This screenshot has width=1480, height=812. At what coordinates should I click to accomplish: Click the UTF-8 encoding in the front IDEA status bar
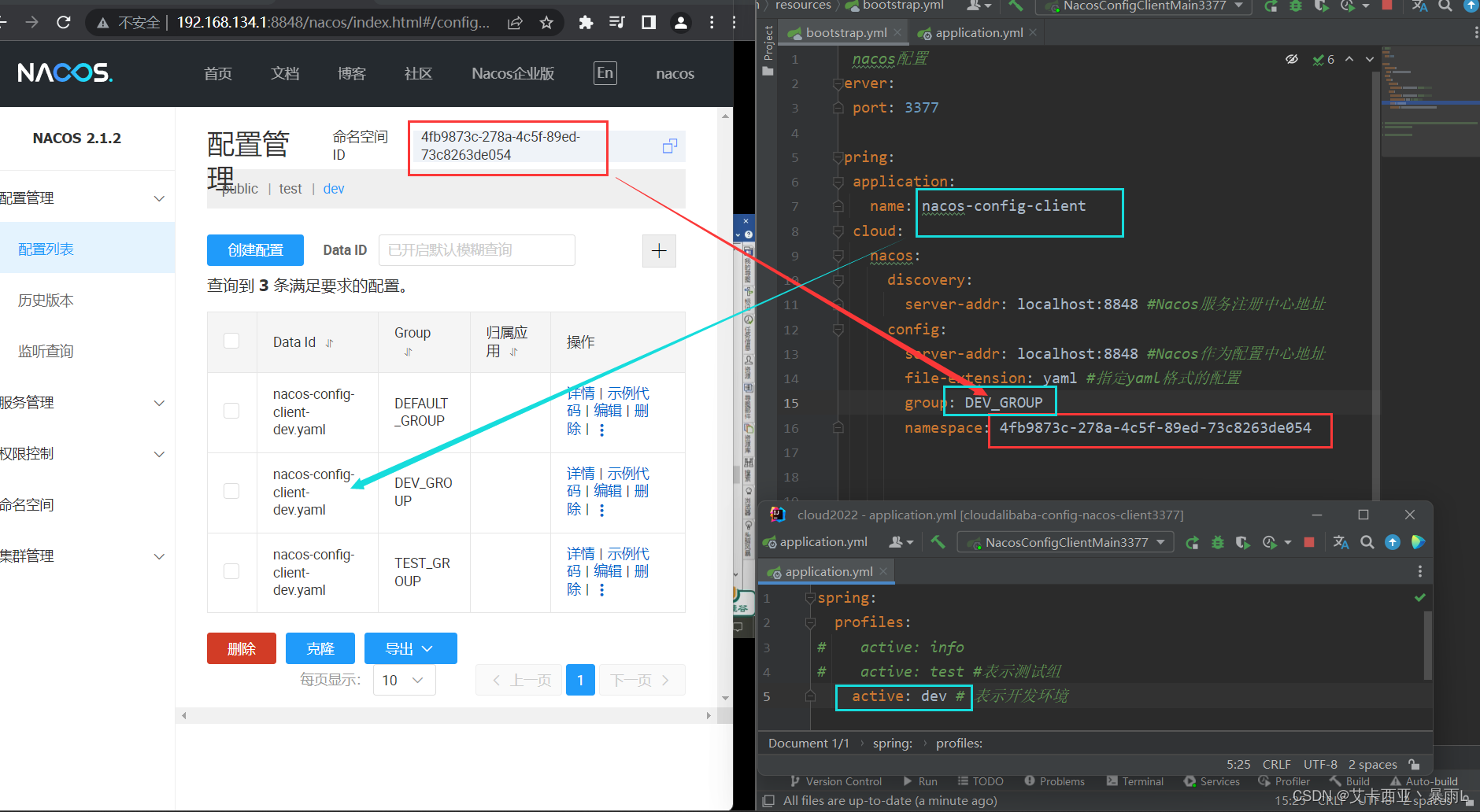point(1320,764)
